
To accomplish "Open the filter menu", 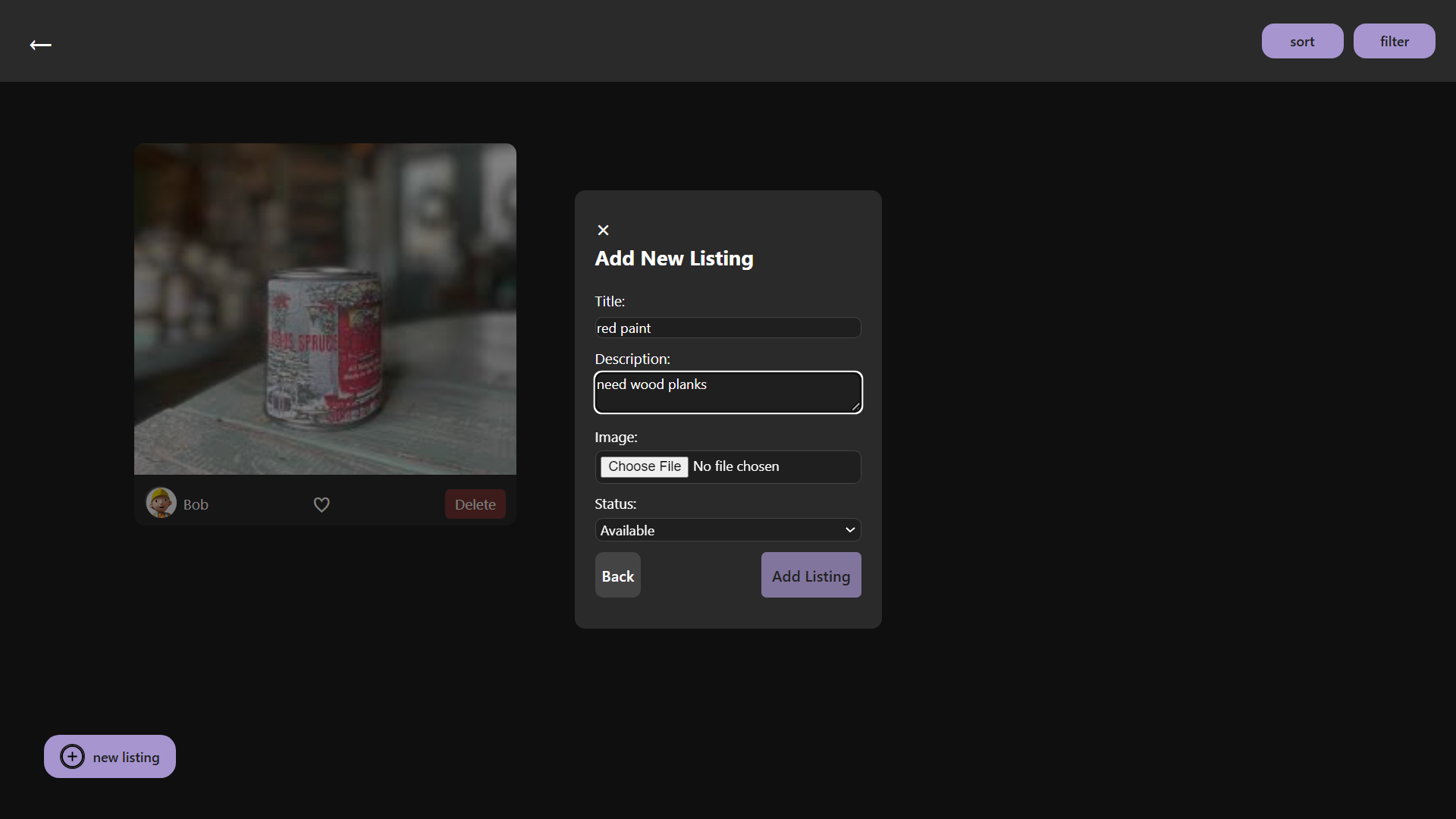I will [1394, 41].
